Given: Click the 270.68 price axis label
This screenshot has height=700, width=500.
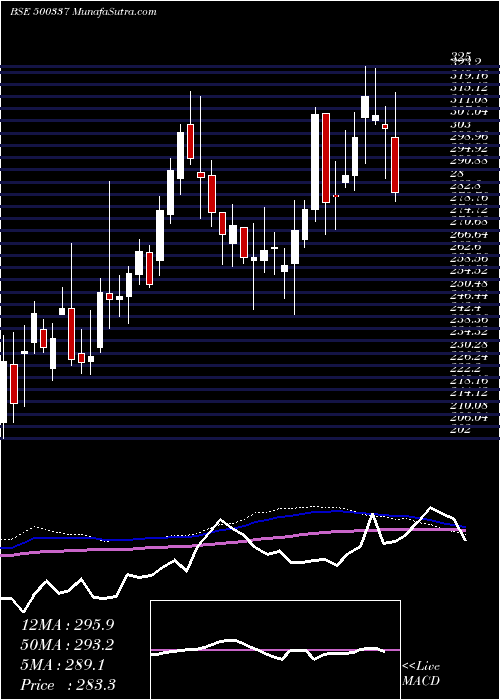Looking at the screenshot, I should [469, 221].
